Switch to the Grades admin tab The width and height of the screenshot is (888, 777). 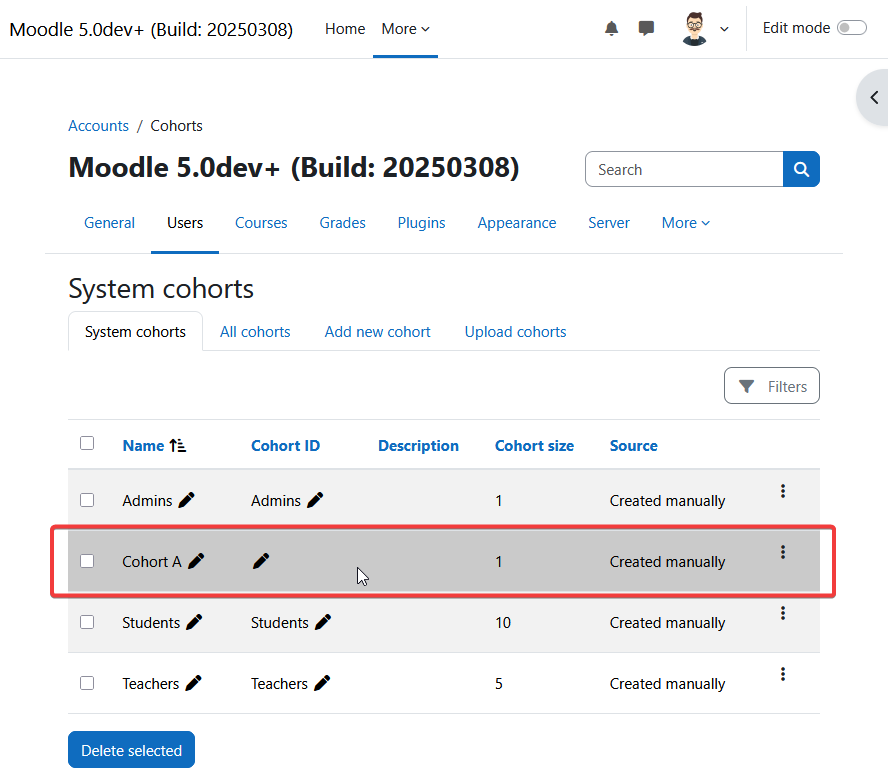(x=342, y=223)
